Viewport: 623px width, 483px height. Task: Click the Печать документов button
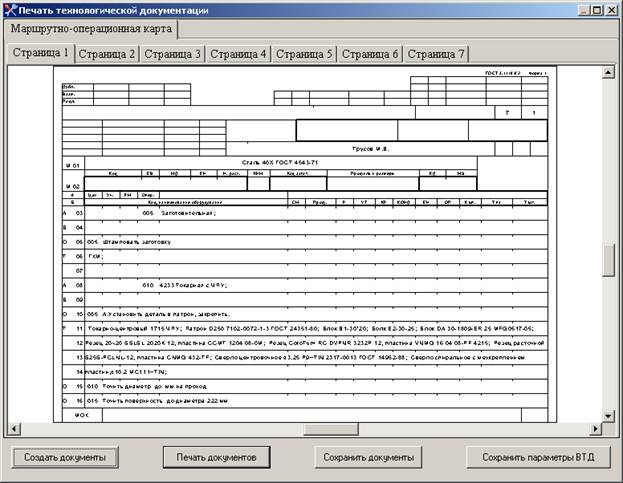pos(216,458)
